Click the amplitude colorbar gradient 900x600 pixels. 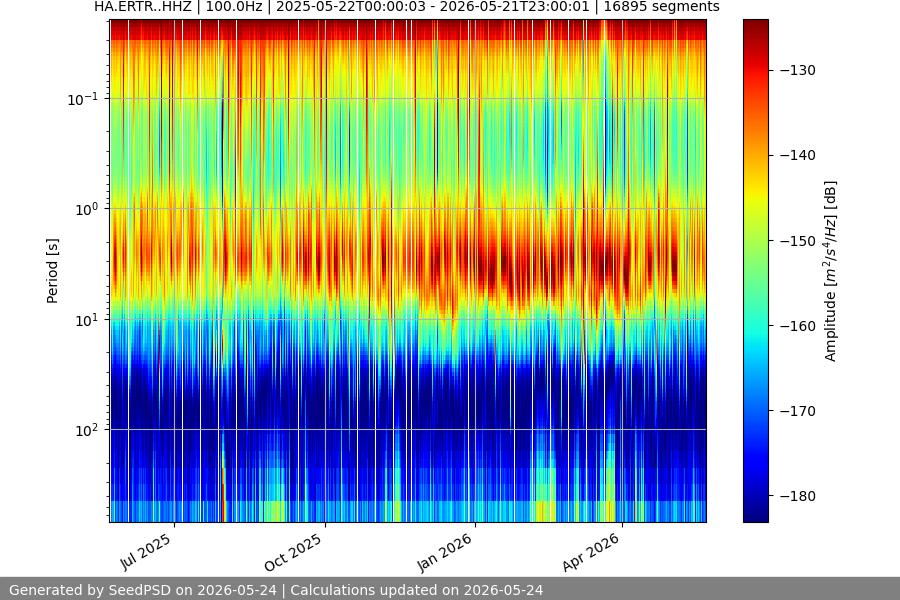click(x=755, y=270)
